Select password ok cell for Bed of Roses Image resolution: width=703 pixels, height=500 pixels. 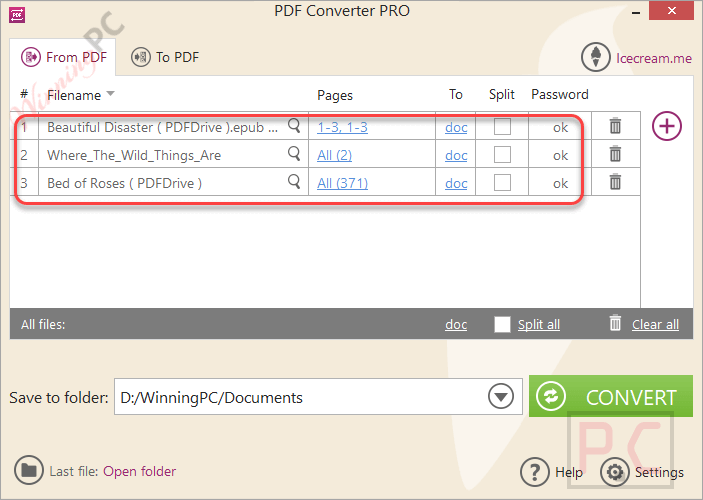(560, 183)
